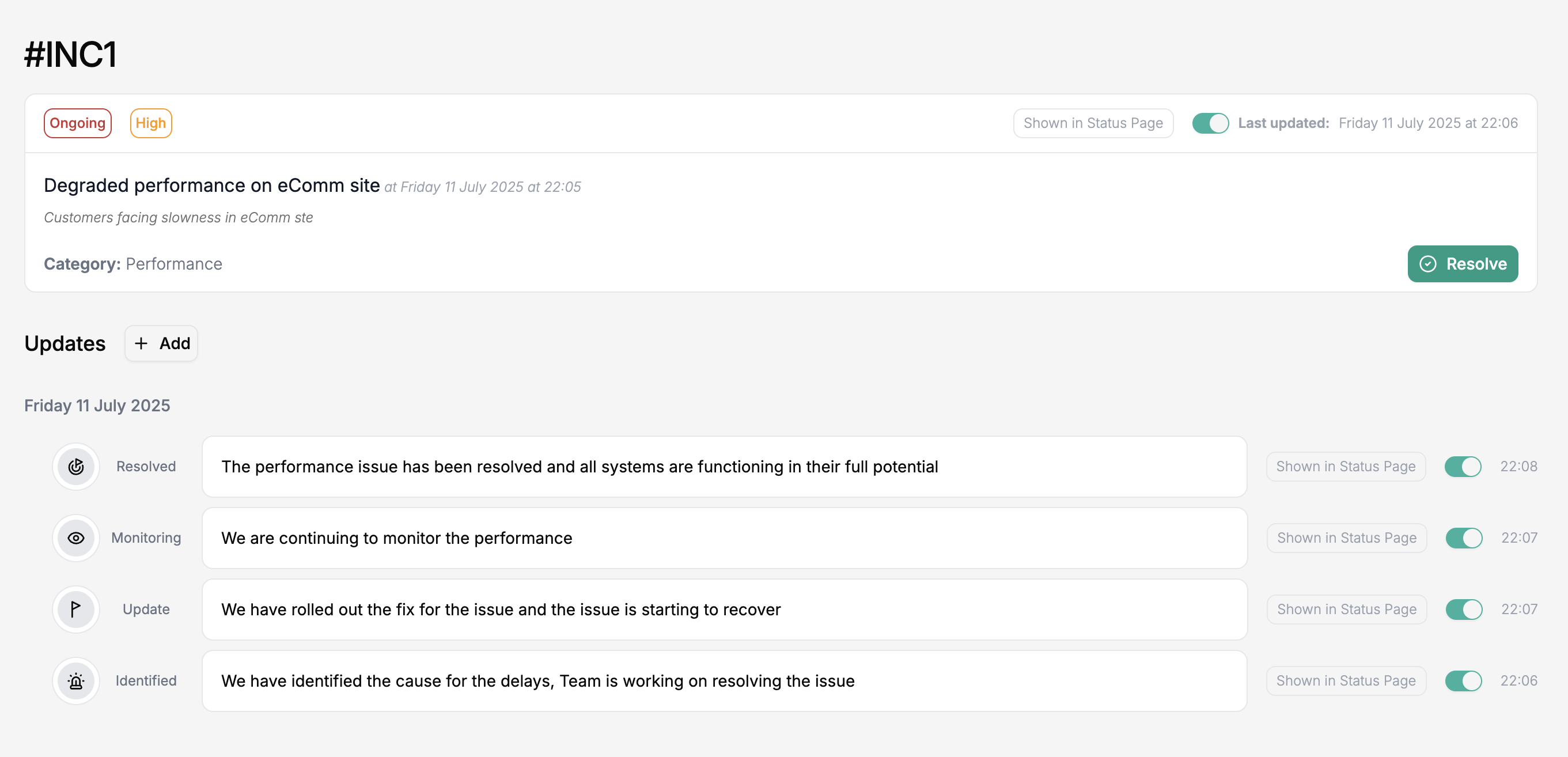Image resolution: width=1568 pixels, height=757 pixels.
Task: Click the Identified status label
Action: [x=146, y=681]
